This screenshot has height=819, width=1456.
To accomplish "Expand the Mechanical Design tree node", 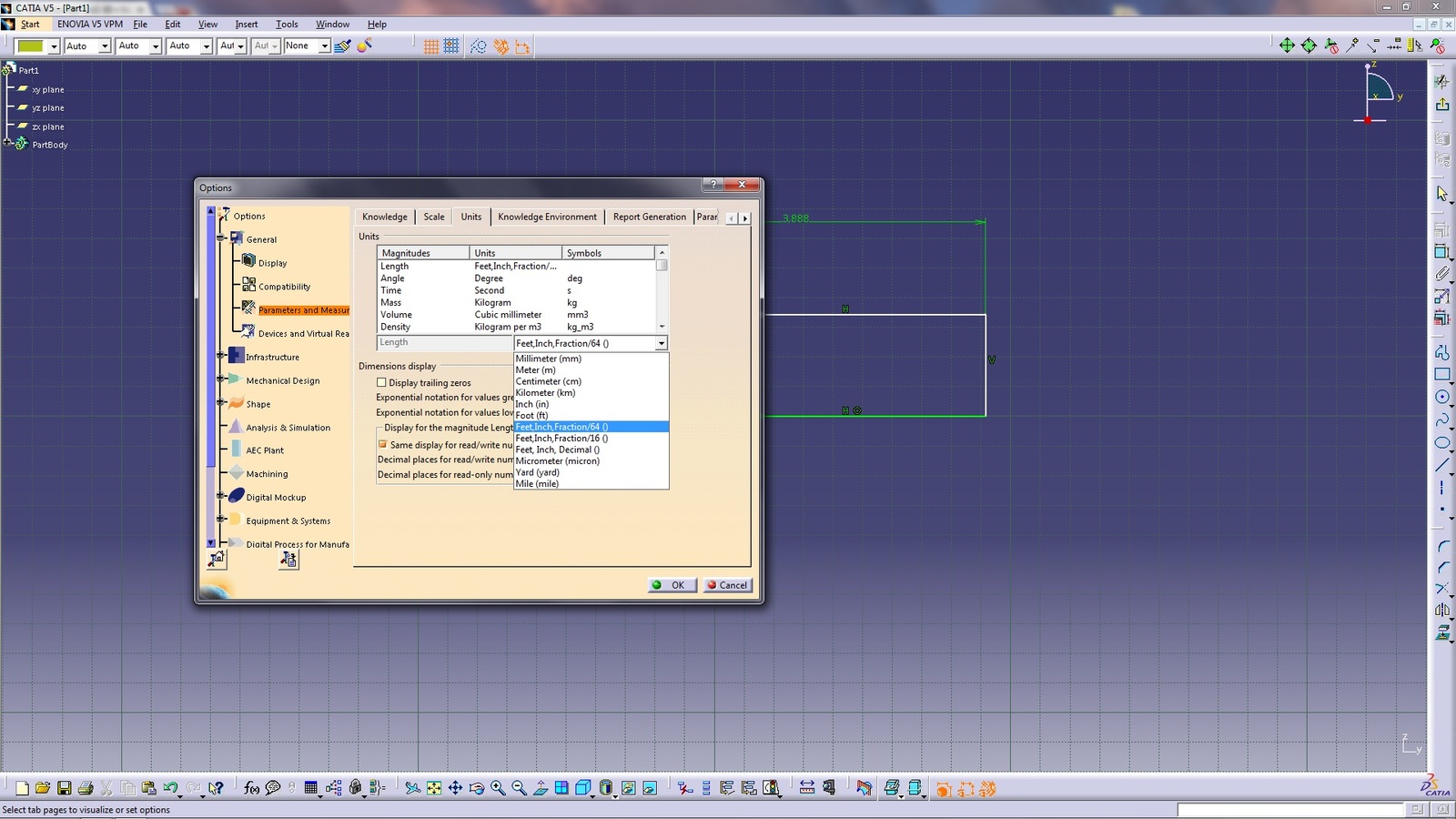I will click(220, 379).
